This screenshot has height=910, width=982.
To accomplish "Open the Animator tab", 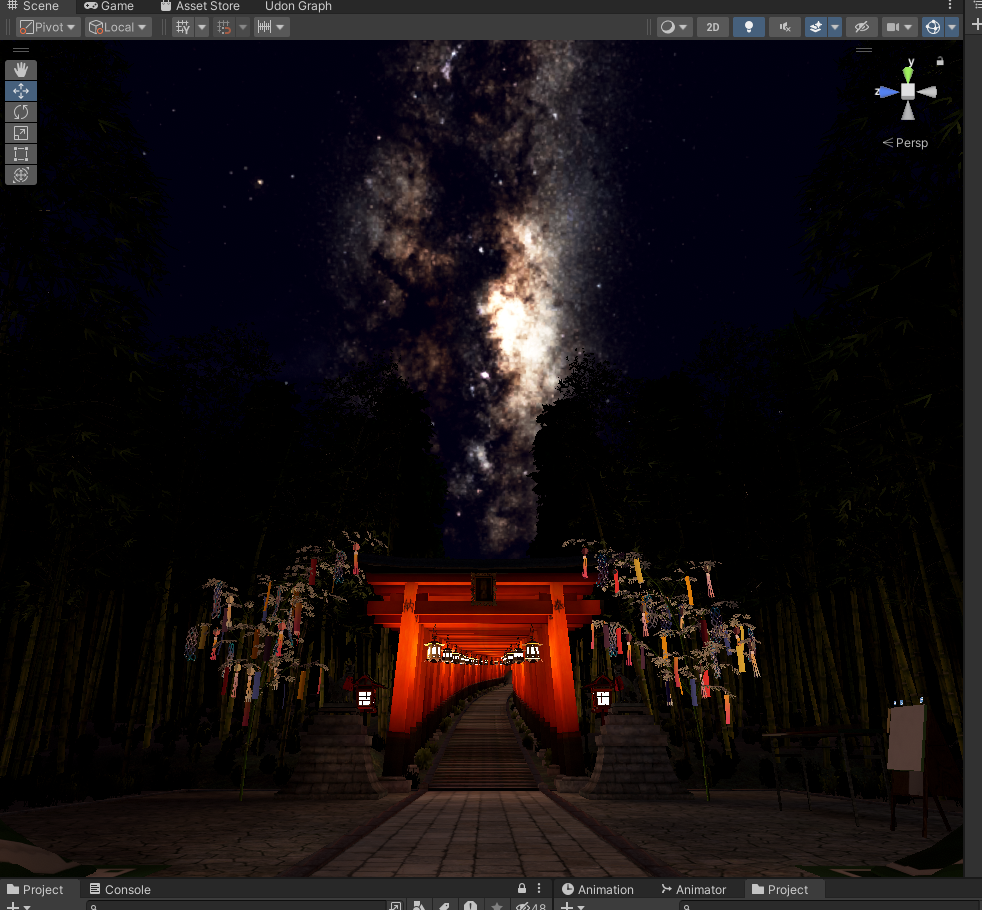I will tap(694, 889).
